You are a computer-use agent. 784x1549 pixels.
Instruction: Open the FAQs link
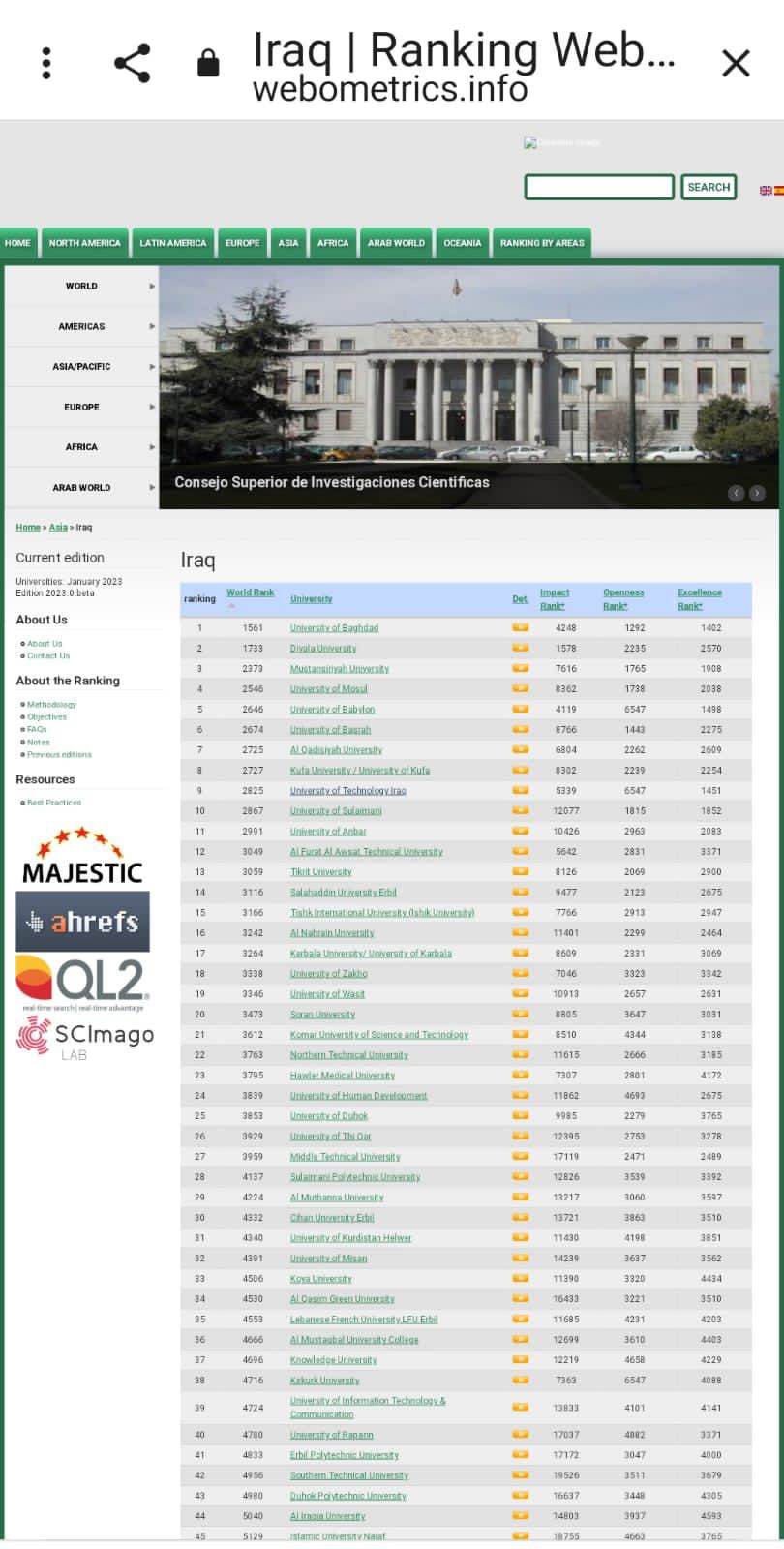click(x=37, y=729)
